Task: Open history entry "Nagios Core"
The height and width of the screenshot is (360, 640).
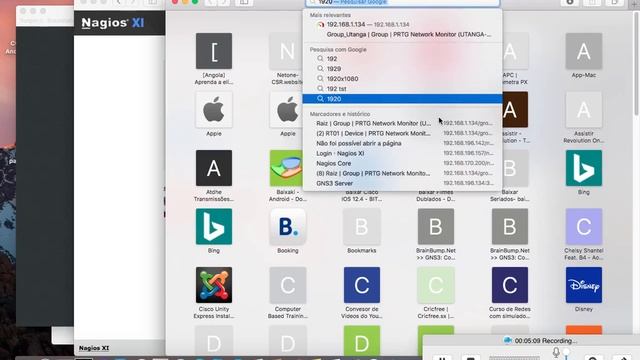Action: click(402, 163)
